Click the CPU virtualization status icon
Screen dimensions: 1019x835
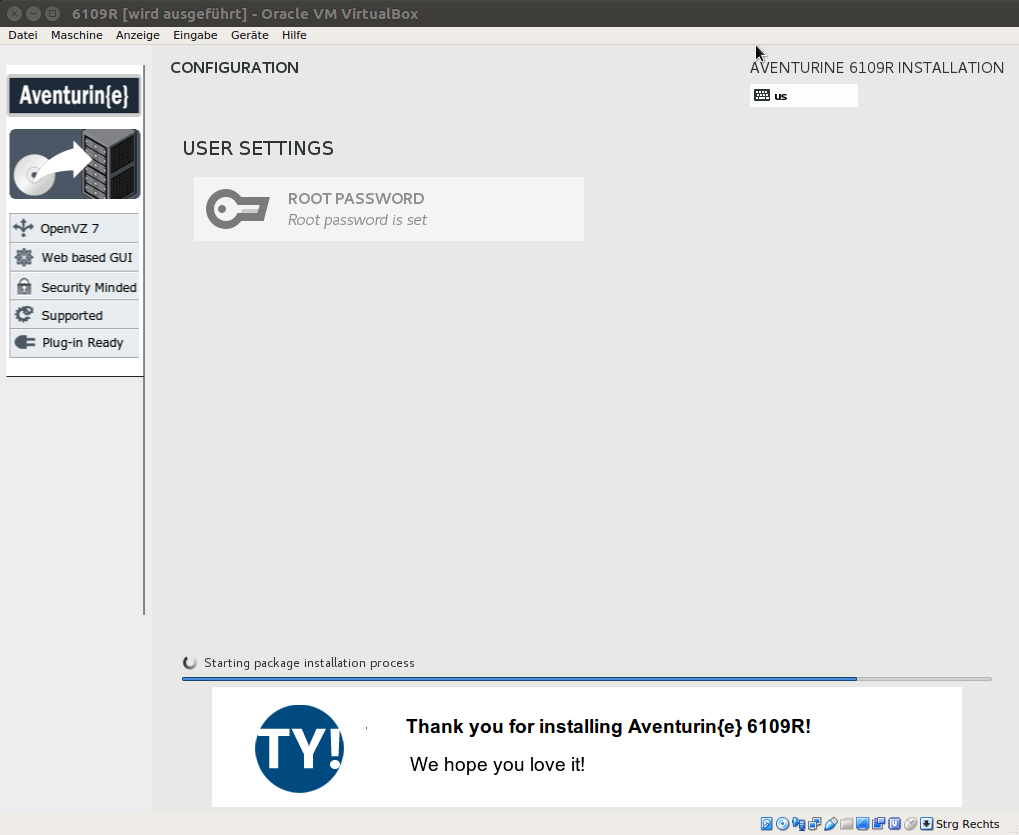point(894,824)
